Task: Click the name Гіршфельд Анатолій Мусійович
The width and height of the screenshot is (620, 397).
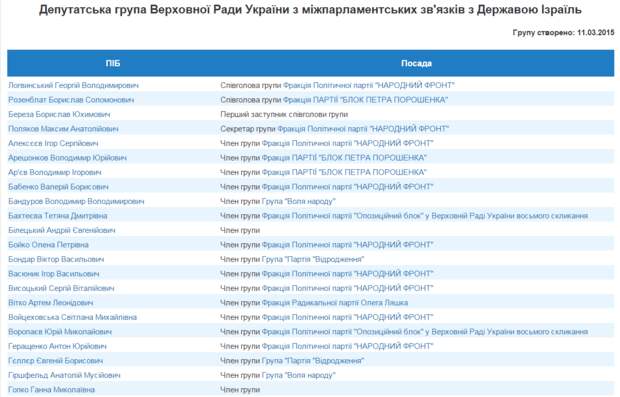Action: click(64, 375)
